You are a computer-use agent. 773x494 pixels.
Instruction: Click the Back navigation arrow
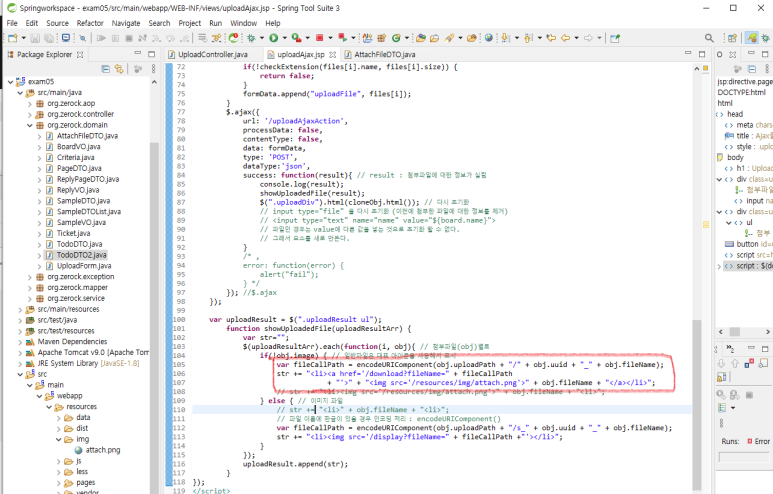(x=565, y=38)
